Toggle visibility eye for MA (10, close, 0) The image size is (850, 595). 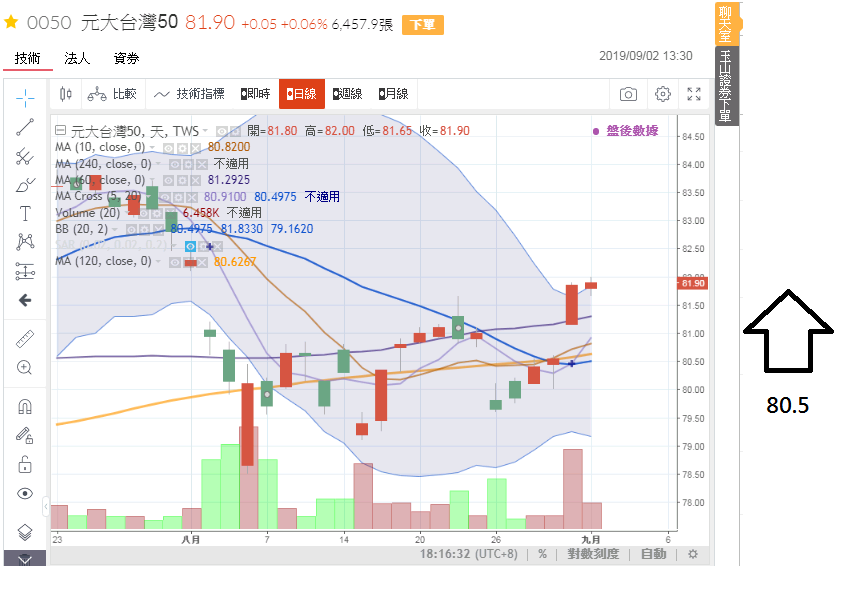pos(169,148)
